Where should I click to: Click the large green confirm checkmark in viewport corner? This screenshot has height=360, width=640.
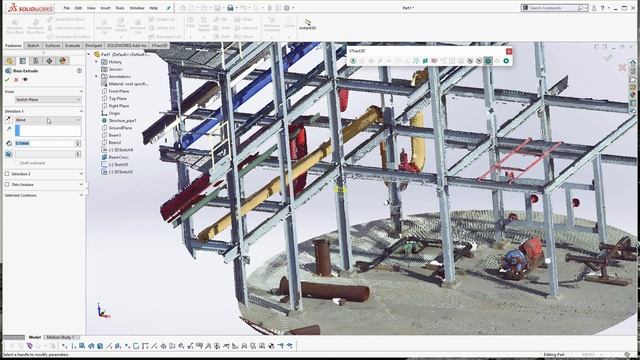[x=608, y=58]
